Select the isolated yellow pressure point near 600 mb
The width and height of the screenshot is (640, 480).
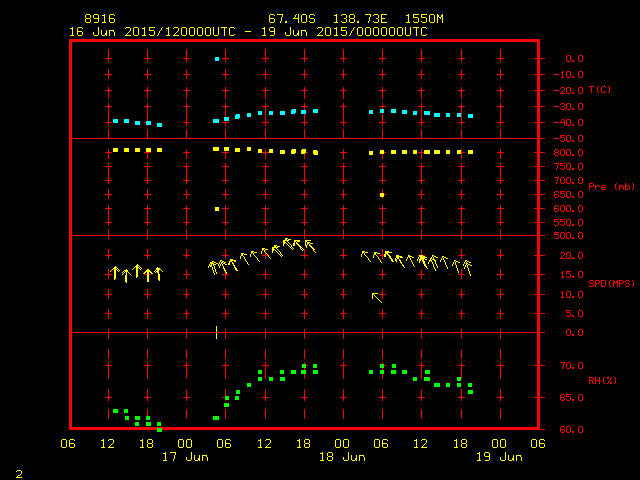(x=217, y=209)
